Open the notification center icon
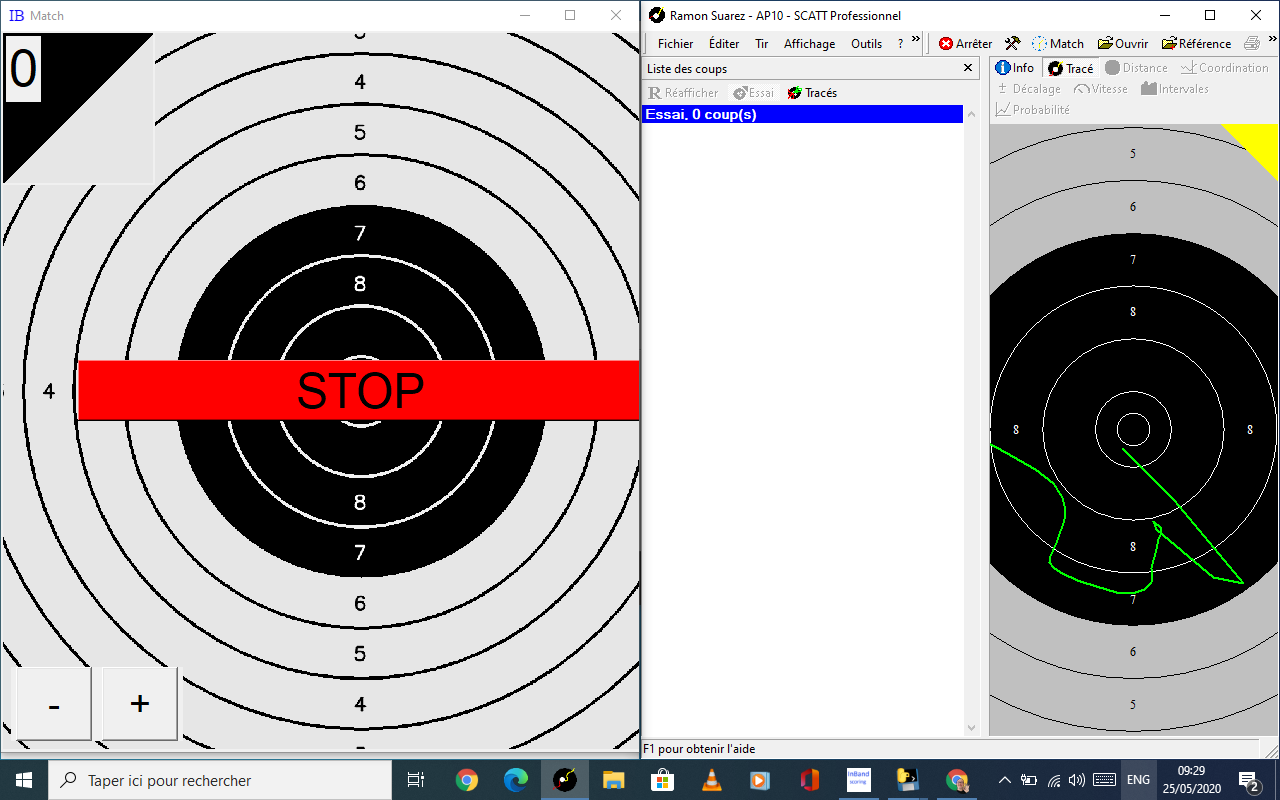Image resolution: width=1280 pixels, height=800 pixels. click(1249, 780)
